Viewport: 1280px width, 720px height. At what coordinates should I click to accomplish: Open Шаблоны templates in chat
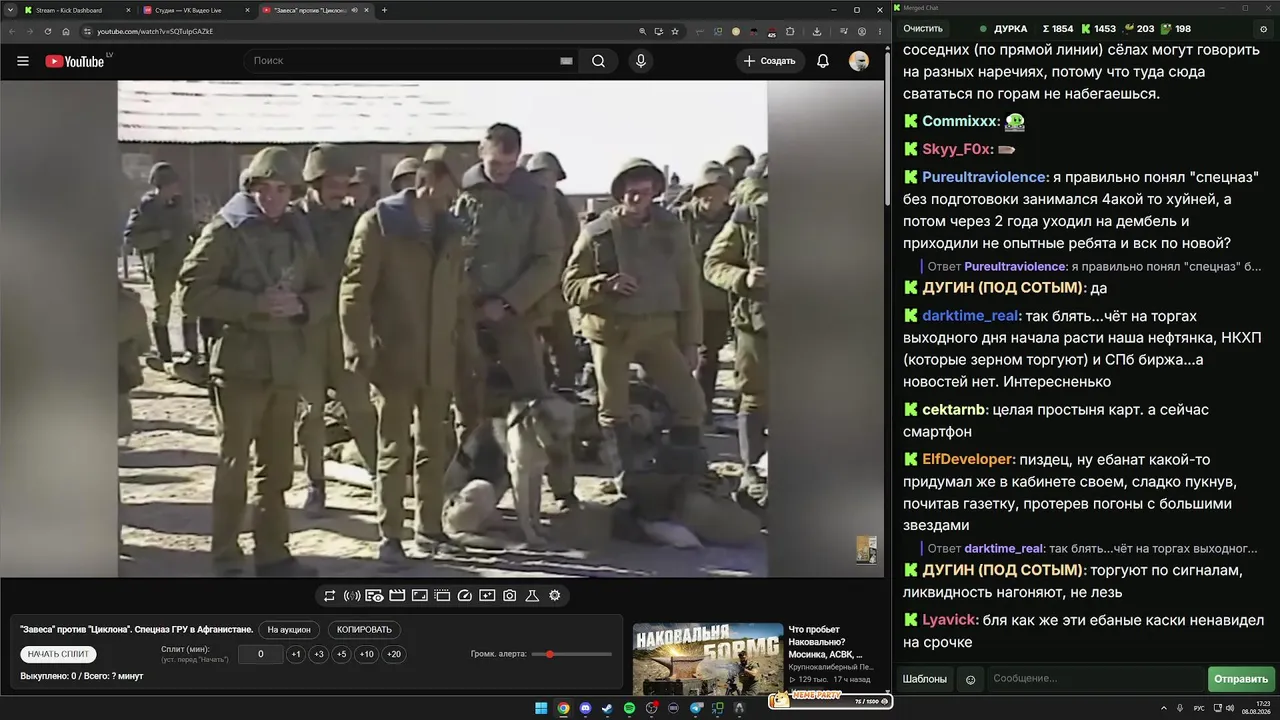[925, 679]
